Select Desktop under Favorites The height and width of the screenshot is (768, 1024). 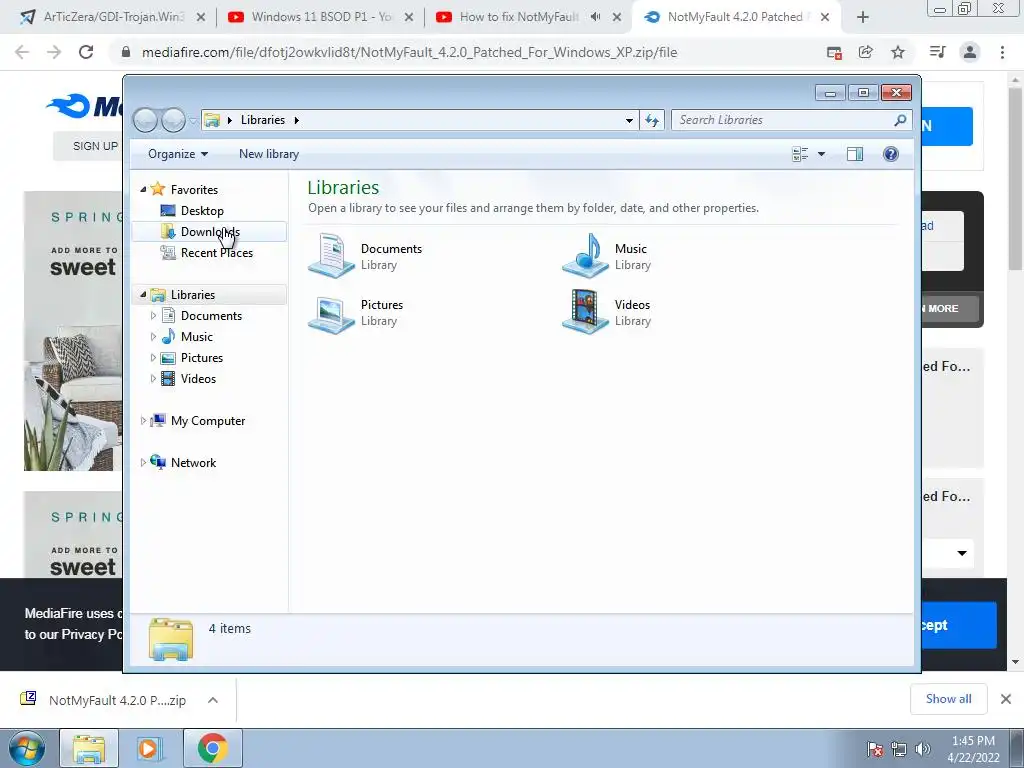tap(202, 211)
